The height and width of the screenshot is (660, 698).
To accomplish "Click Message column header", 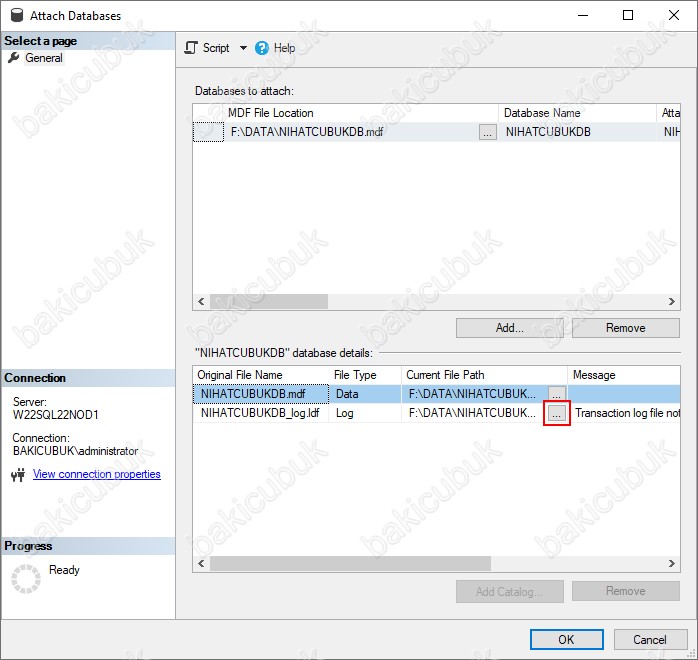I will [624, 375].
